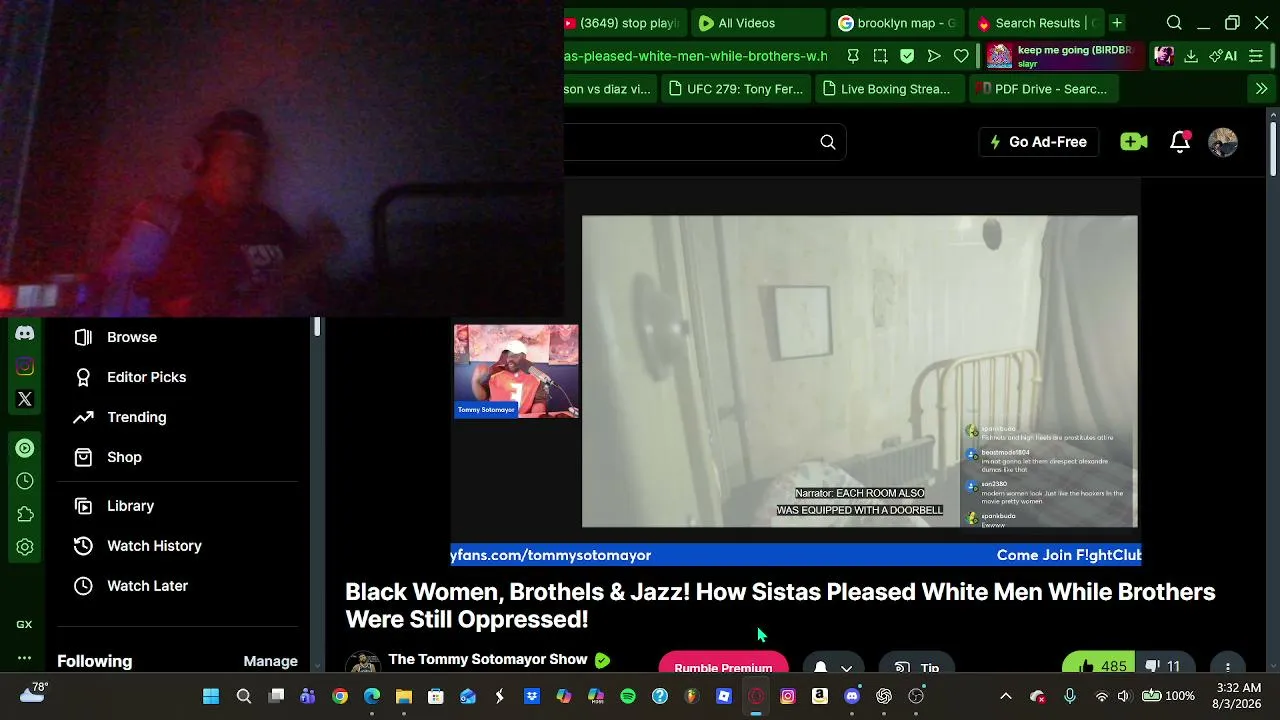
Task: Click the Rumble search input field
Action: coord(688,142)
